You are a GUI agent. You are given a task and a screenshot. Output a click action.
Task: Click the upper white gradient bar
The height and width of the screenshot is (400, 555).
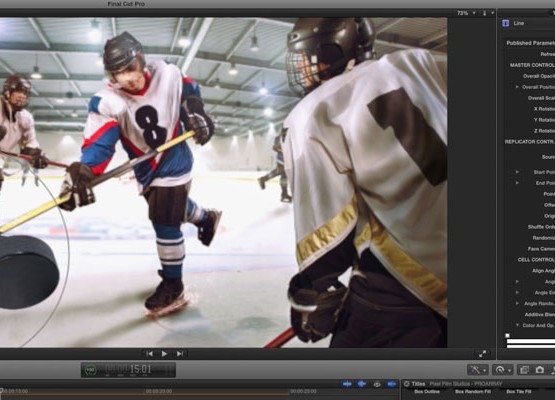[531, 341]
